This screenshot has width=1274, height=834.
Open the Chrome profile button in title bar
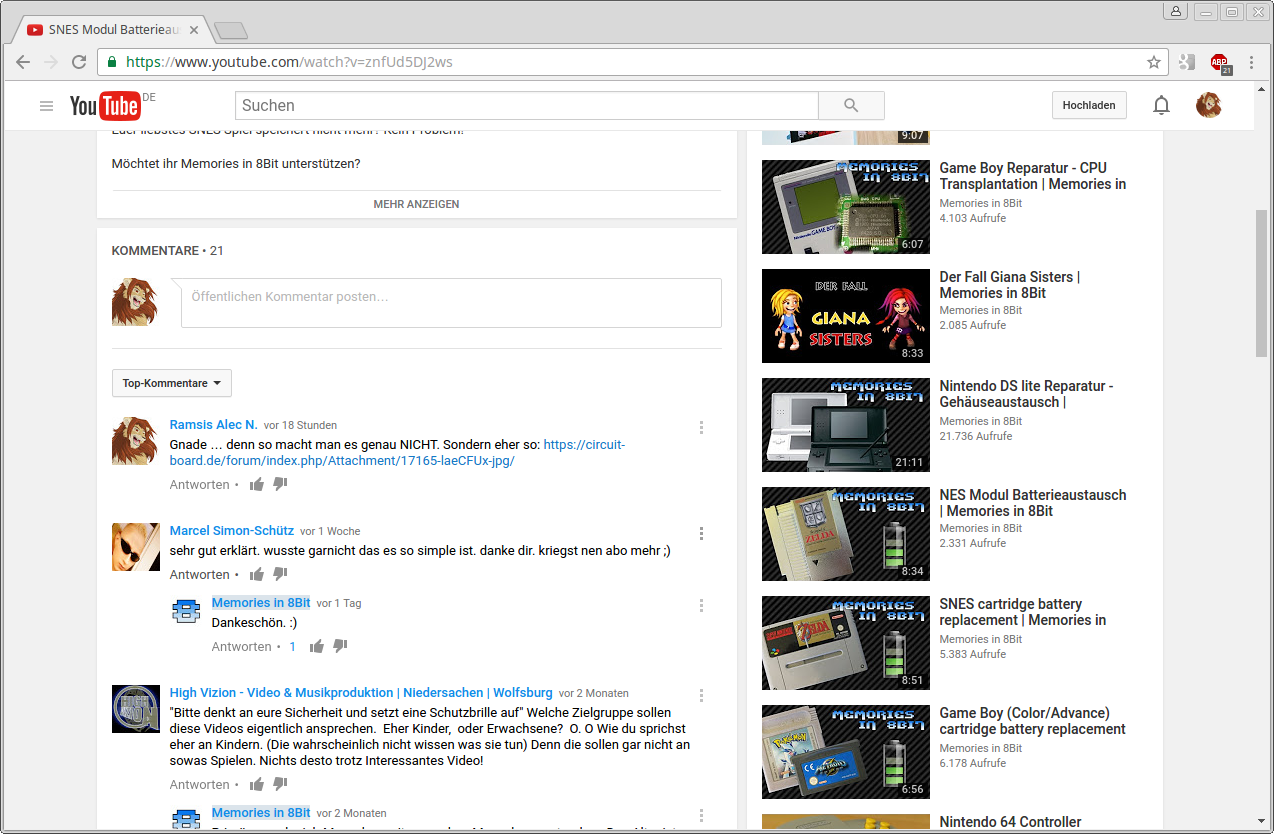click(x=1175, y=11)
